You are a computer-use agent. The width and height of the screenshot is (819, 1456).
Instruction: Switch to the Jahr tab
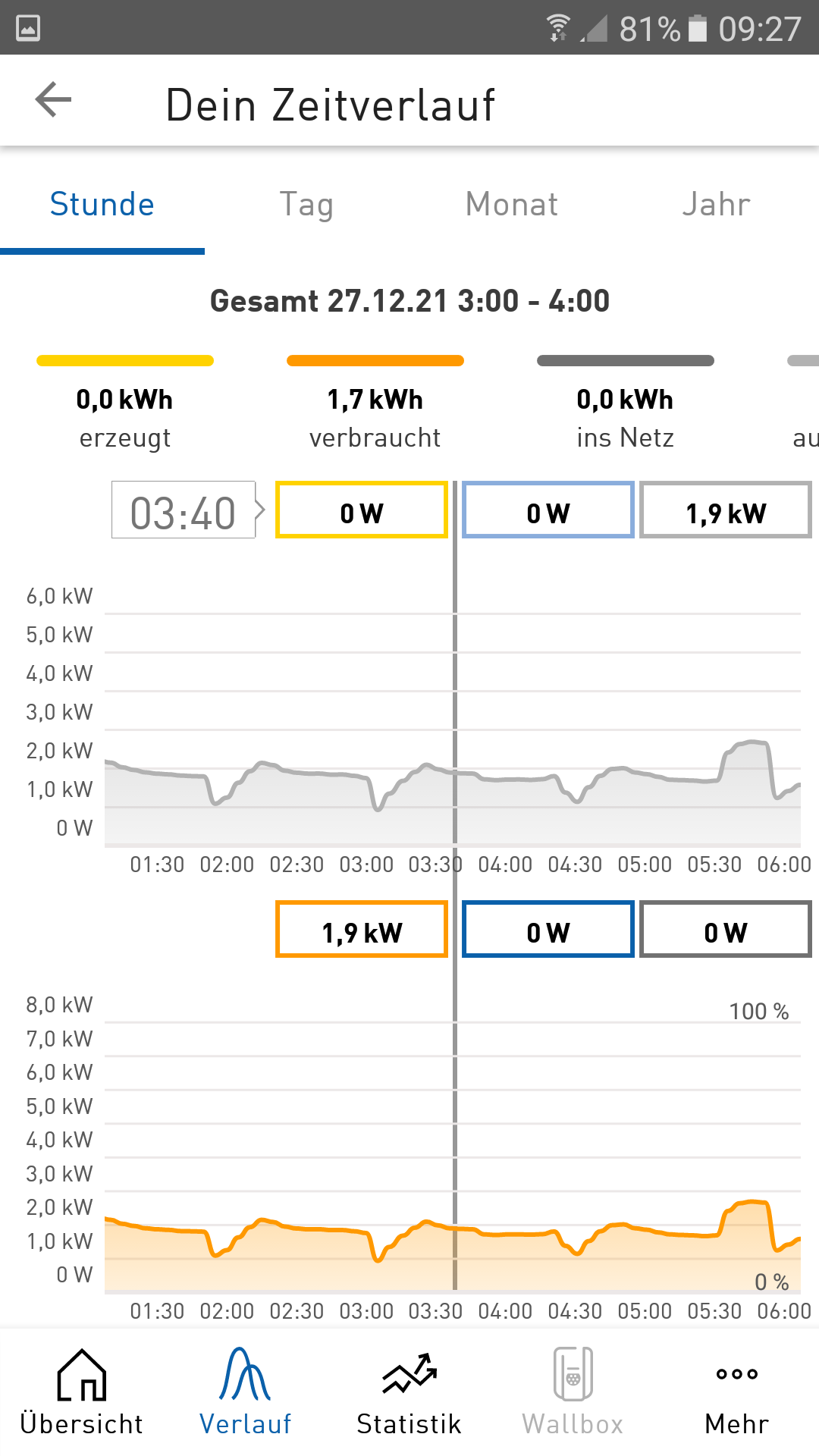pyautogui.click(x=716, y=205)
